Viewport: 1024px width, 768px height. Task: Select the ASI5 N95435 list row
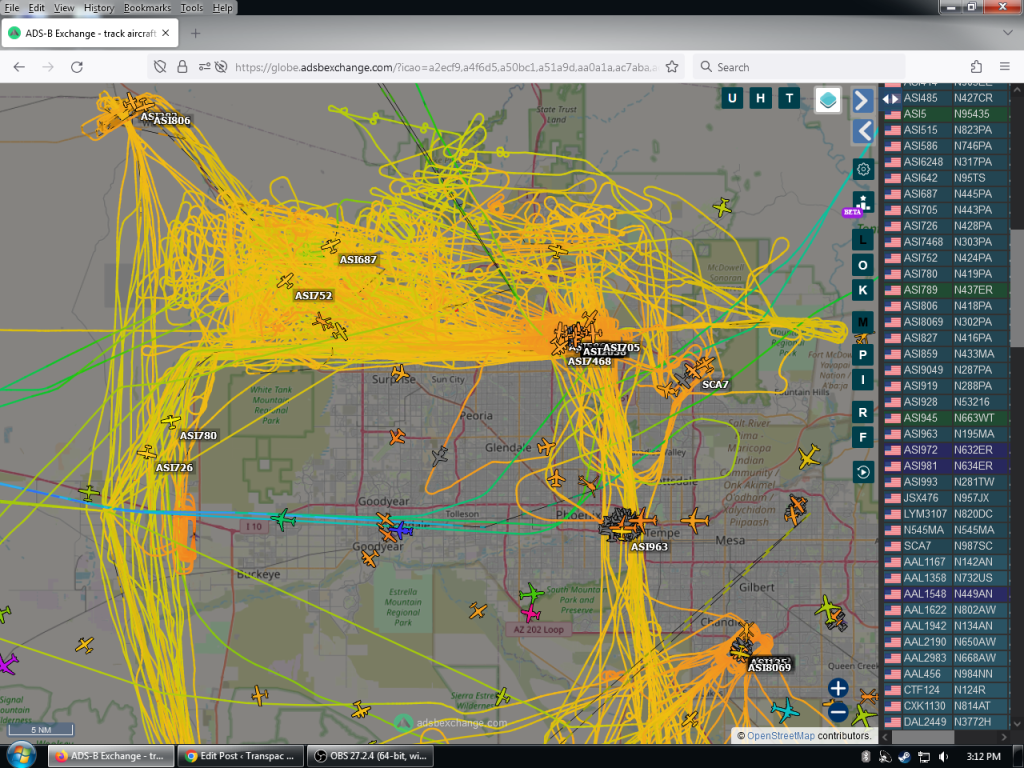pyautogui.click(x=946, y=114)
